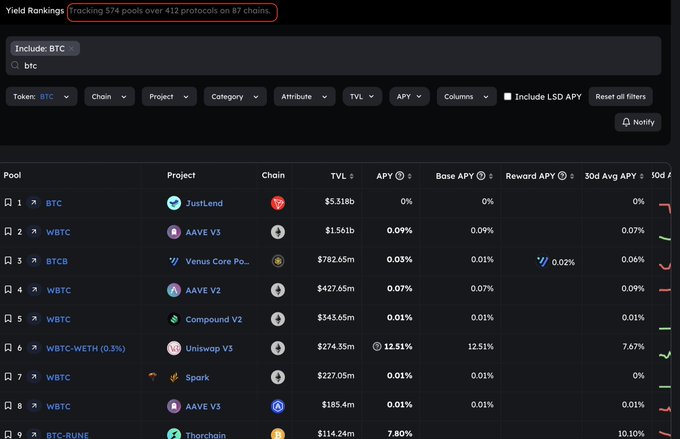Bookmark the JustLend BTC pool row
The image size is (680, 439).
8,203
